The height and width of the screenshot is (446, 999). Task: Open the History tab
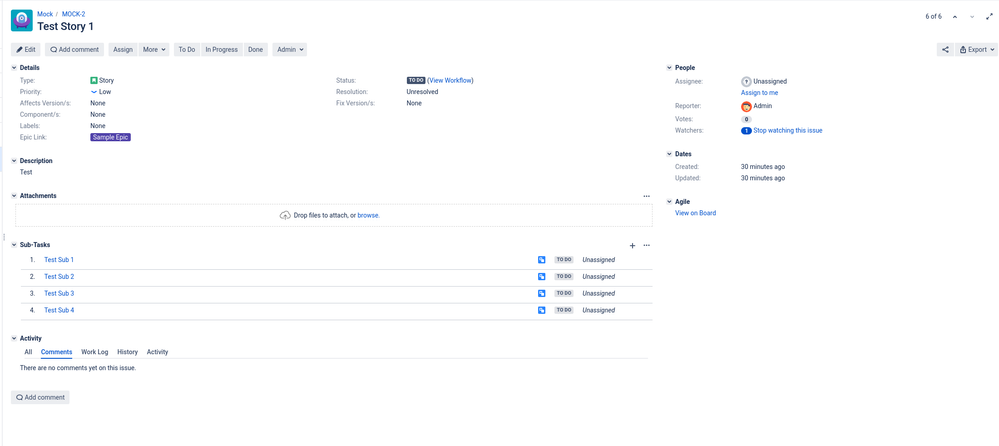(x=127, y=352)
